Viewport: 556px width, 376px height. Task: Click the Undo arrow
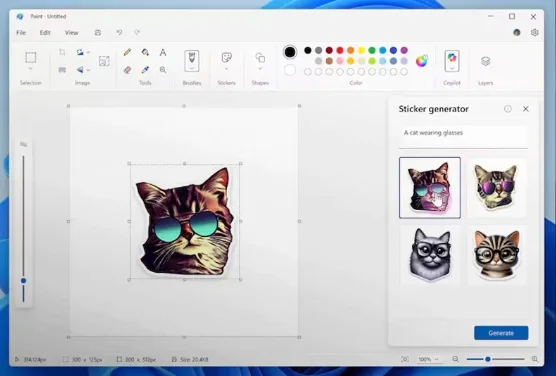coord(119,33)
